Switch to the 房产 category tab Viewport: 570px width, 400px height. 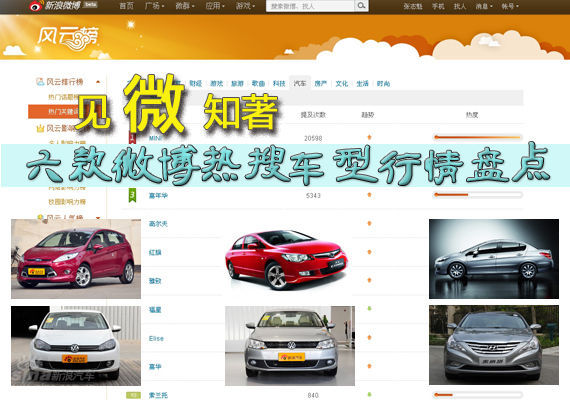[321, 84]
